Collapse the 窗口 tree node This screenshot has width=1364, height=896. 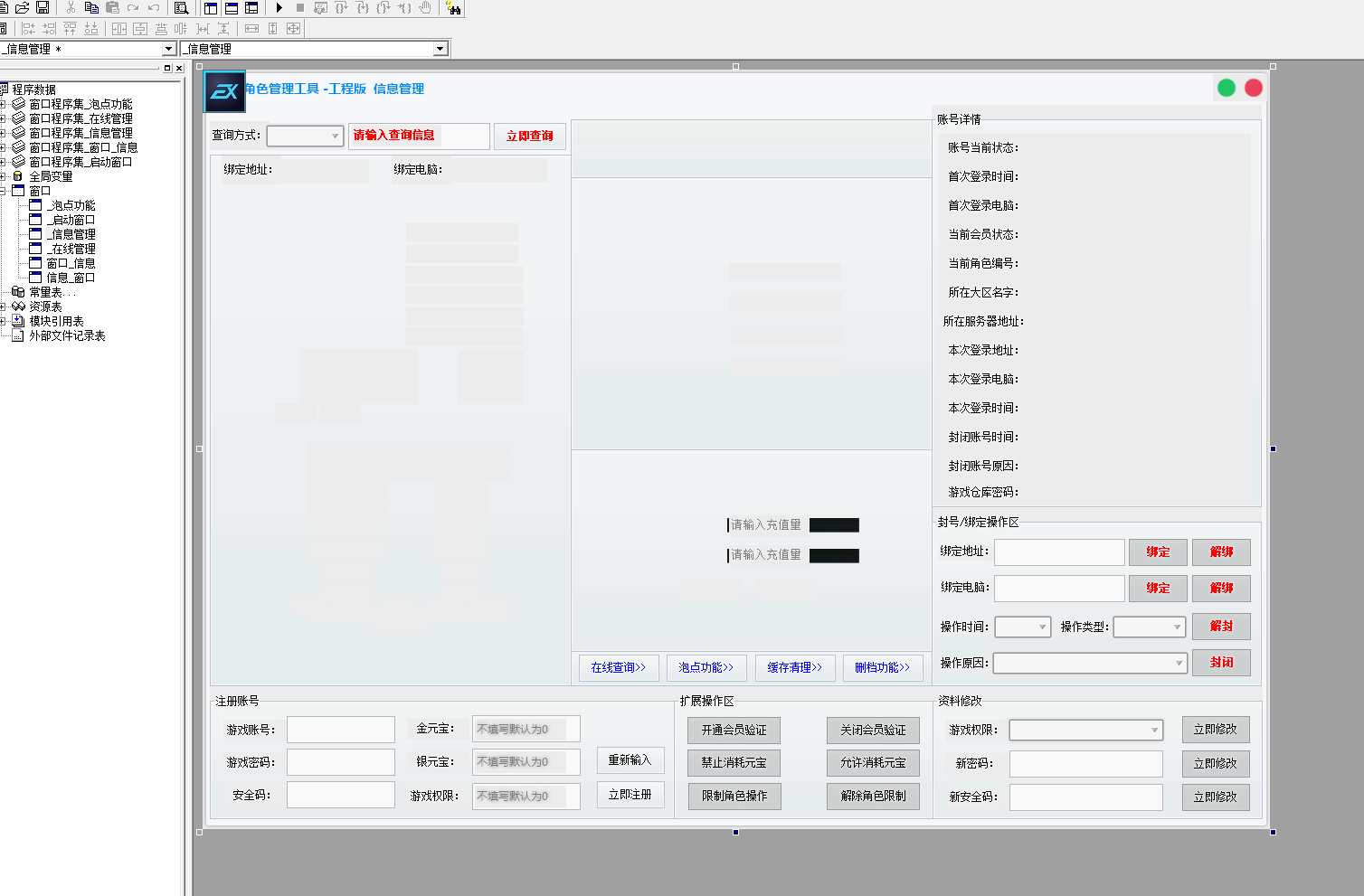click(3, 191)
